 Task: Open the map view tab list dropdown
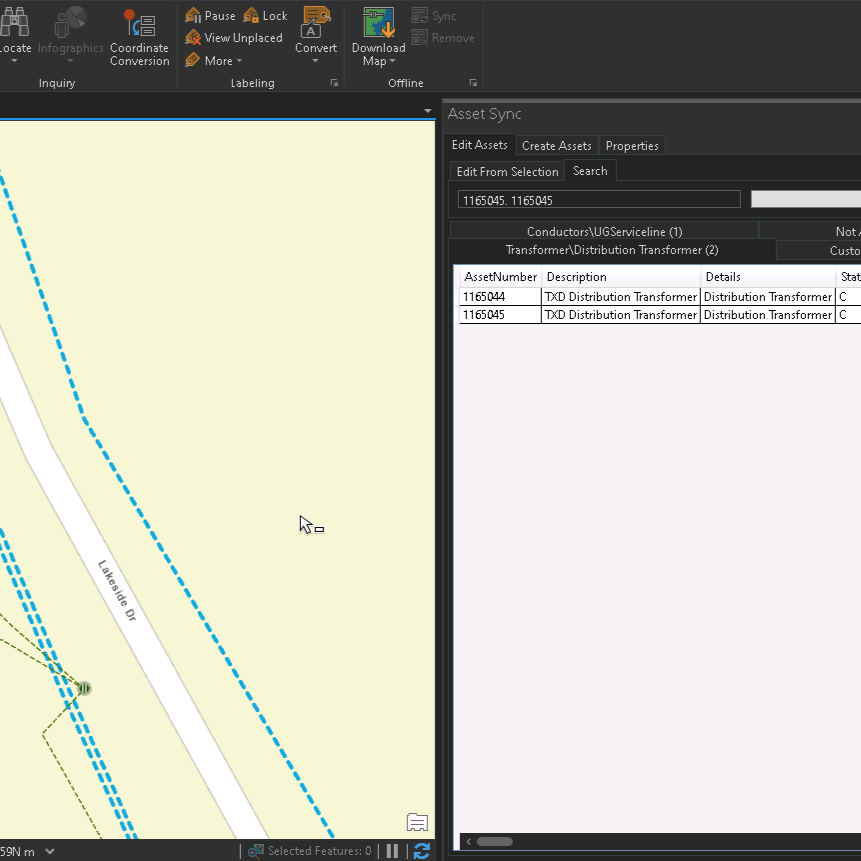[x=428, y=111]
